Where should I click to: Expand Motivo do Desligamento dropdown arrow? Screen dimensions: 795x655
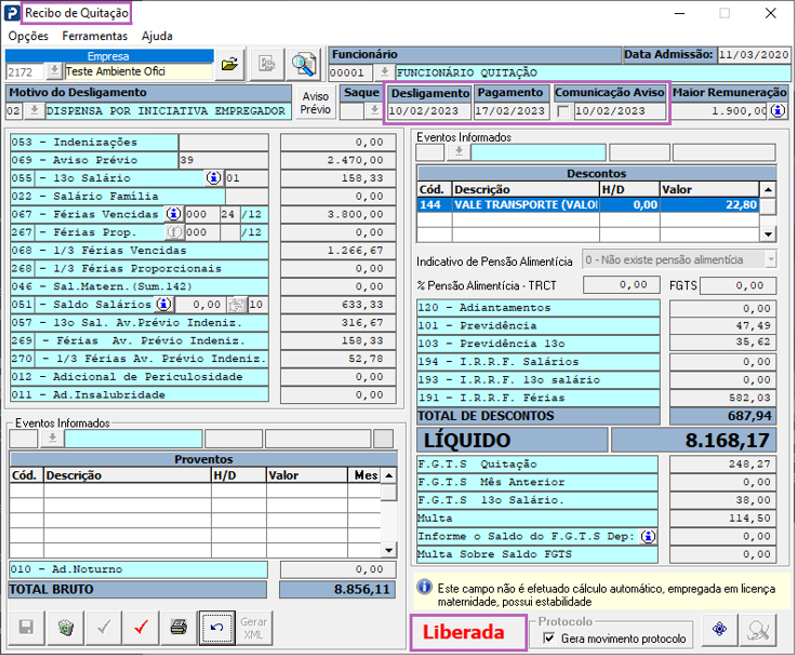click(33, 110)
